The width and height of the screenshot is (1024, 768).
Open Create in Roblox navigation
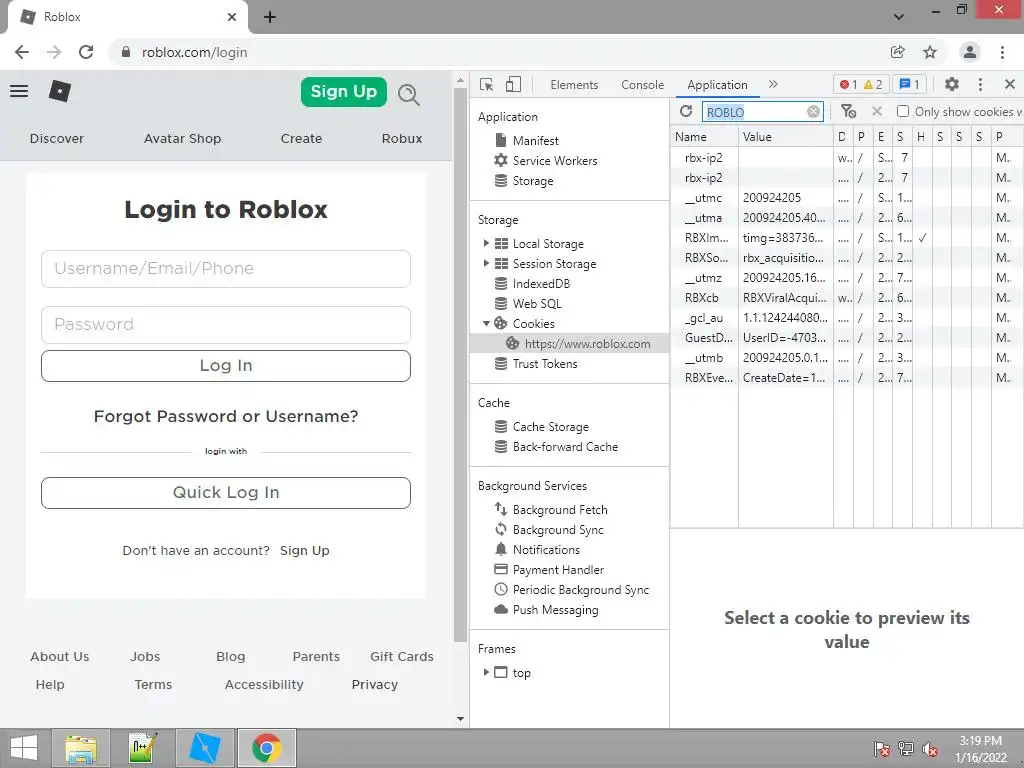click(301, 138)
